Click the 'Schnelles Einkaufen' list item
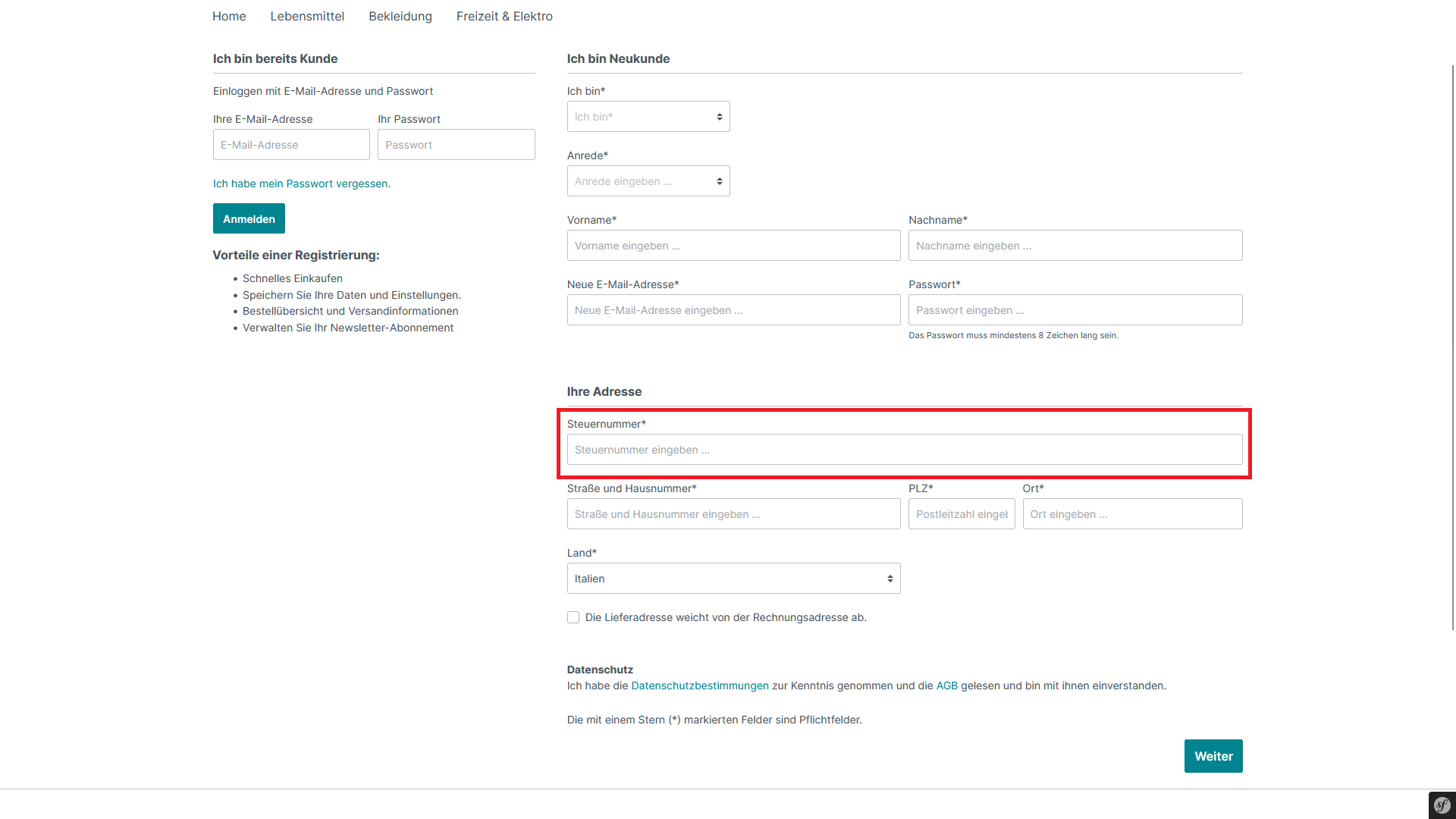Screen dimensions: 1456x819 click(293, 278)
